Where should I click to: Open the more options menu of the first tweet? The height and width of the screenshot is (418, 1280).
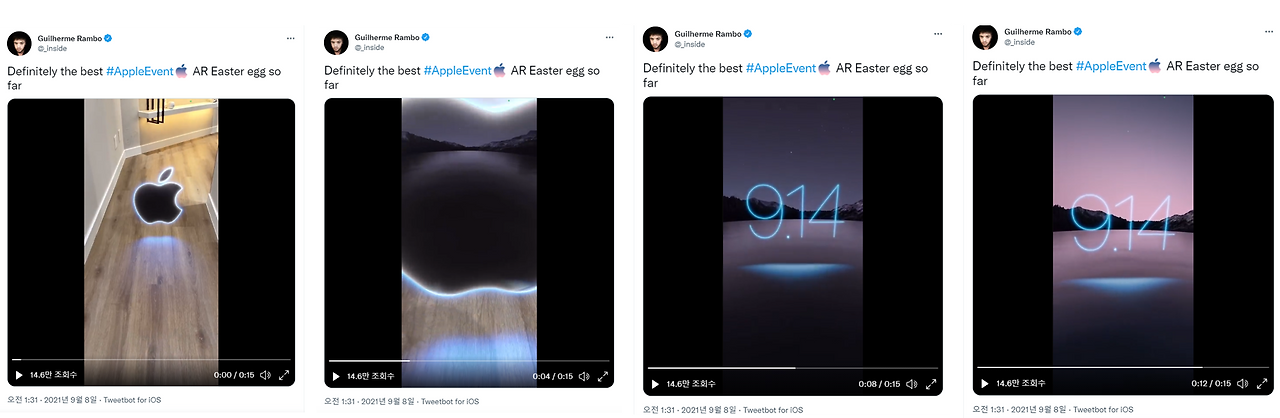(x=291, y=38)
